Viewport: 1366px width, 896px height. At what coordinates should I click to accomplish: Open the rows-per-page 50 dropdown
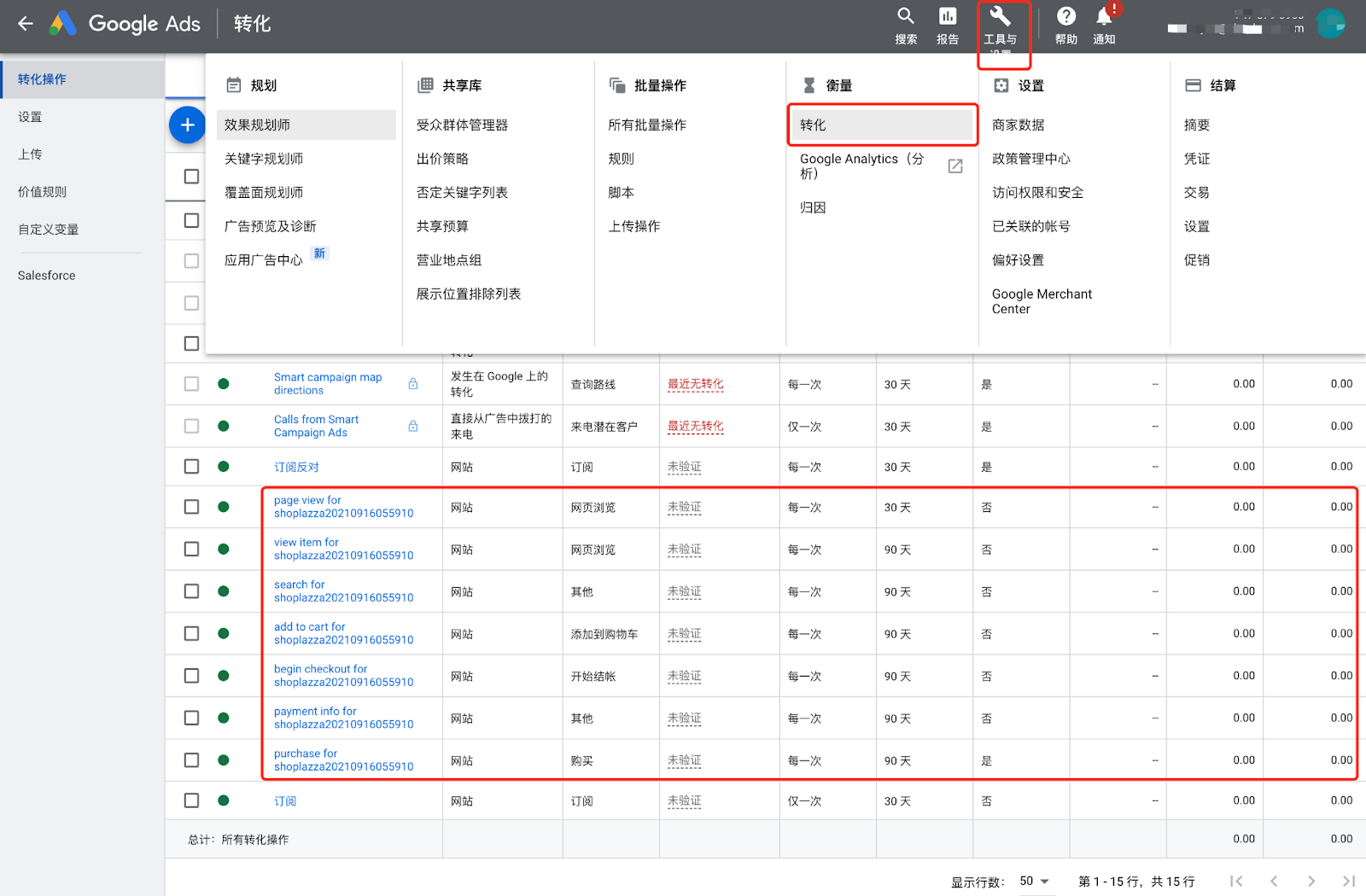[1034, 881]
